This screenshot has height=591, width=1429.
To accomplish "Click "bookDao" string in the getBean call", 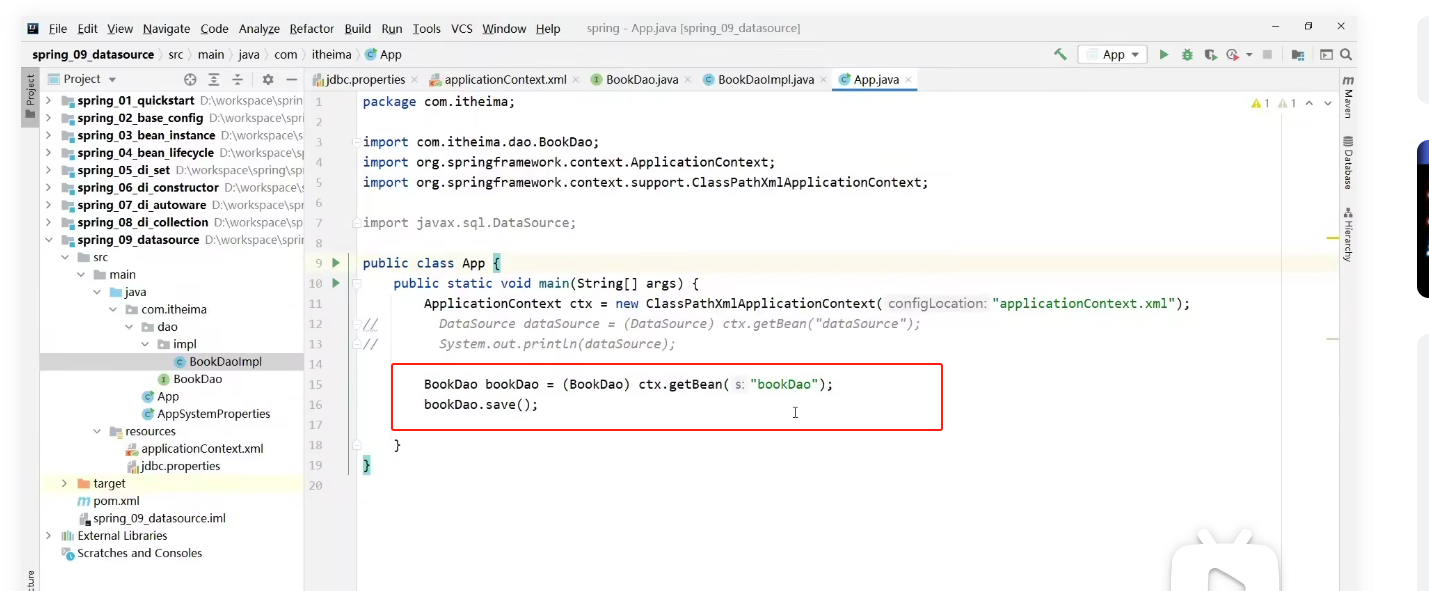I will point(784,384).
